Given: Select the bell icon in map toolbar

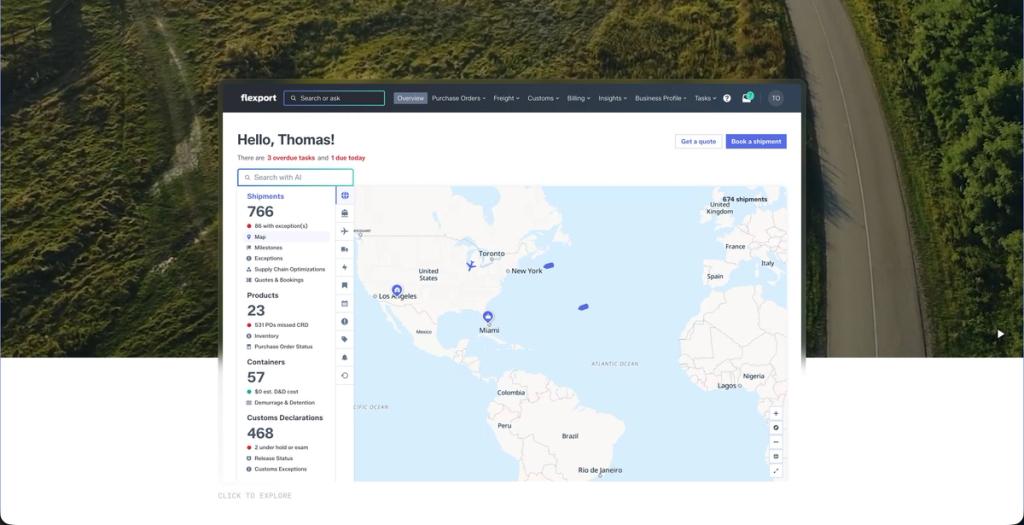Looking at the screenshot, I should [x=345, y=357].
